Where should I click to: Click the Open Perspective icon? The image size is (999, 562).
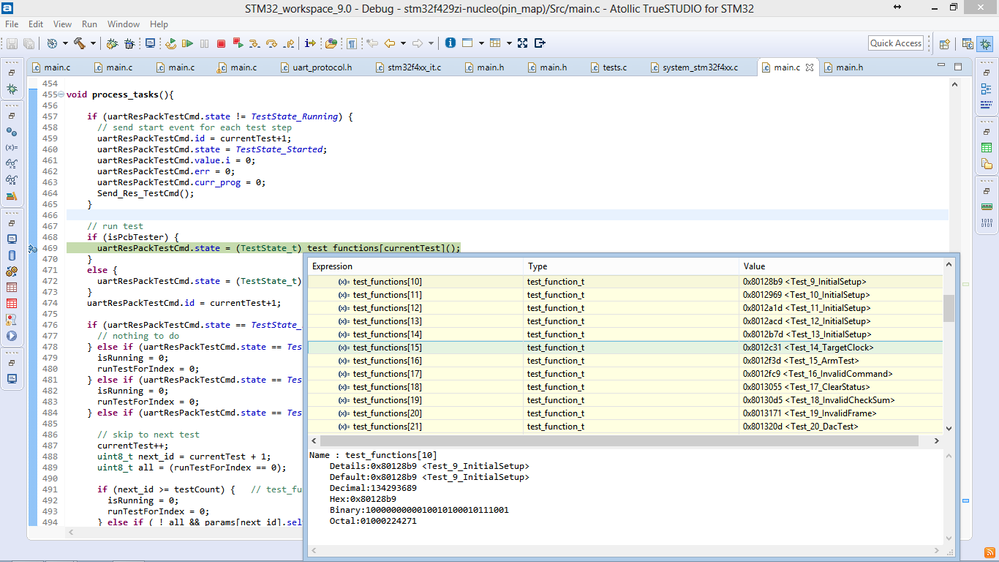[944, 43]
